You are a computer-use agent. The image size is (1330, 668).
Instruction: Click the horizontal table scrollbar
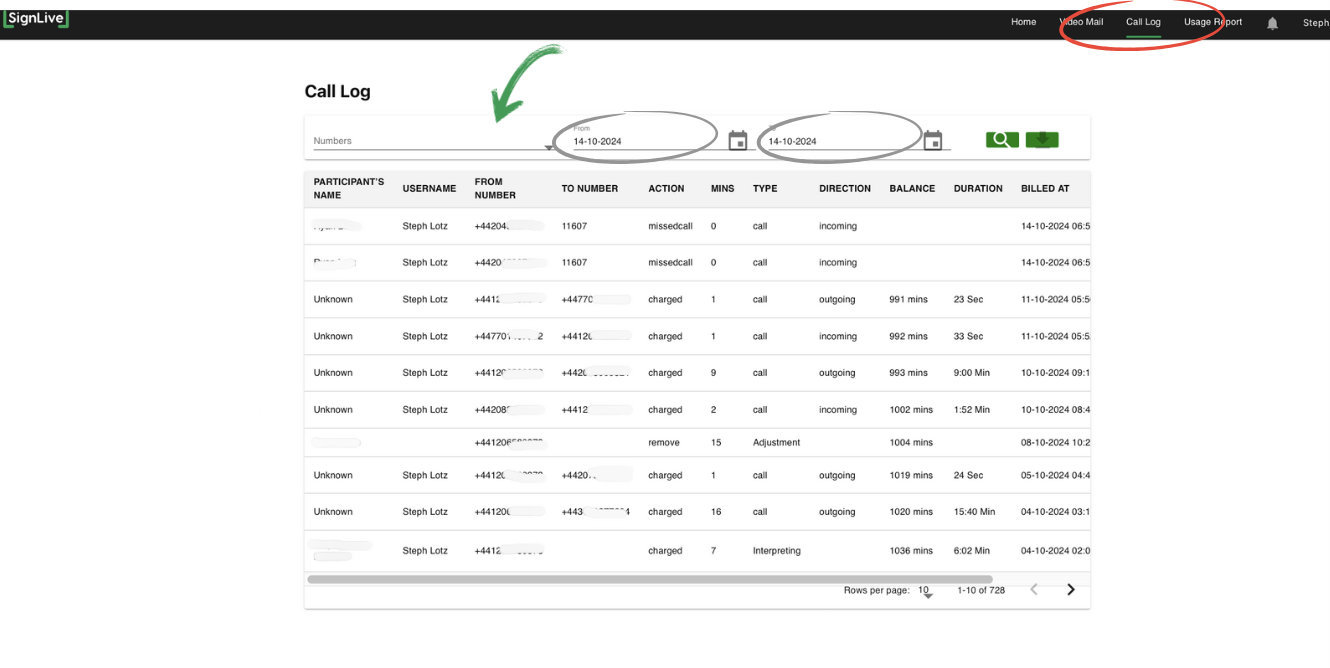coord(650,579)
